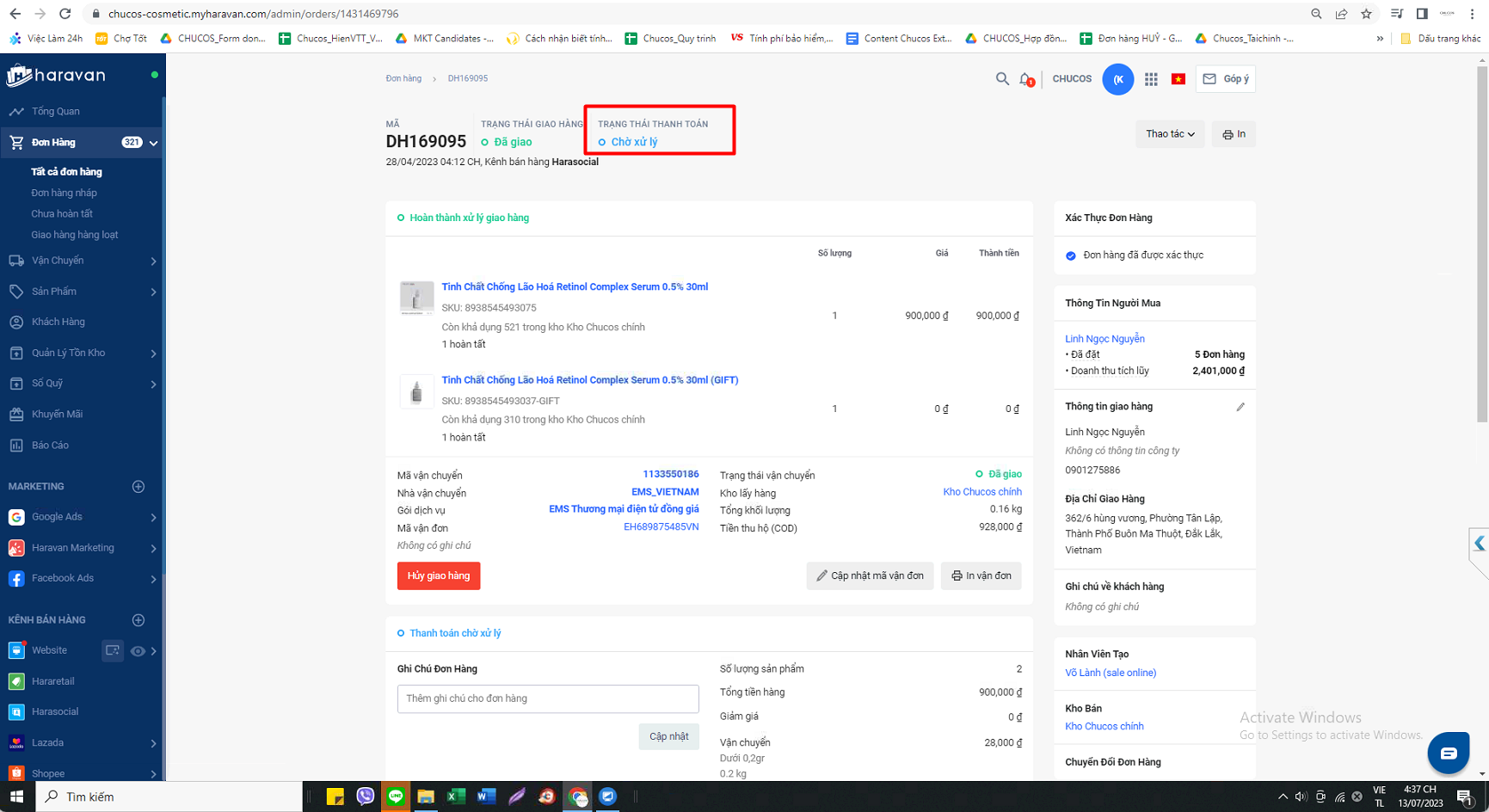Open Shopee channel

[x=48, y=773]
